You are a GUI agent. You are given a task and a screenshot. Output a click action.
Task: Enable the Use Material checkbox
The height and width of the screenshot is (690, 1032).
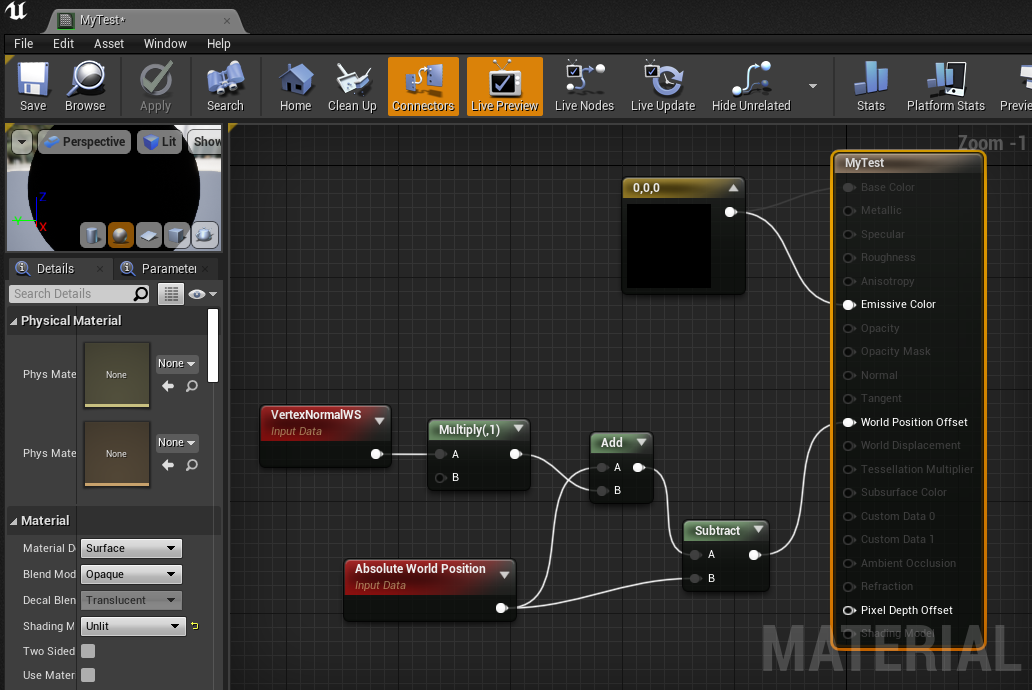pyautogui.click(x=88, y=675)
